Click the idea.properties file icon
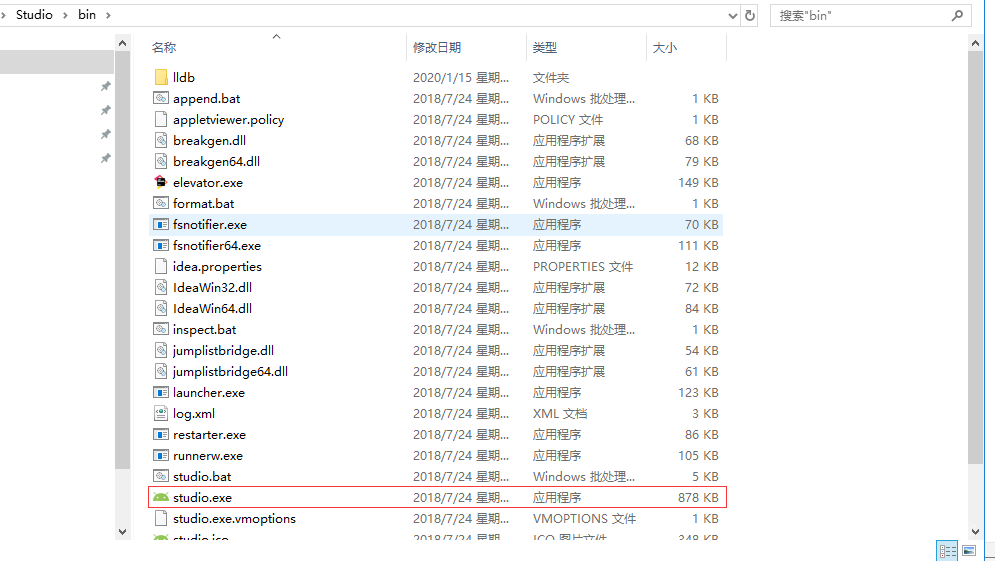 click(x=161, y=267)
